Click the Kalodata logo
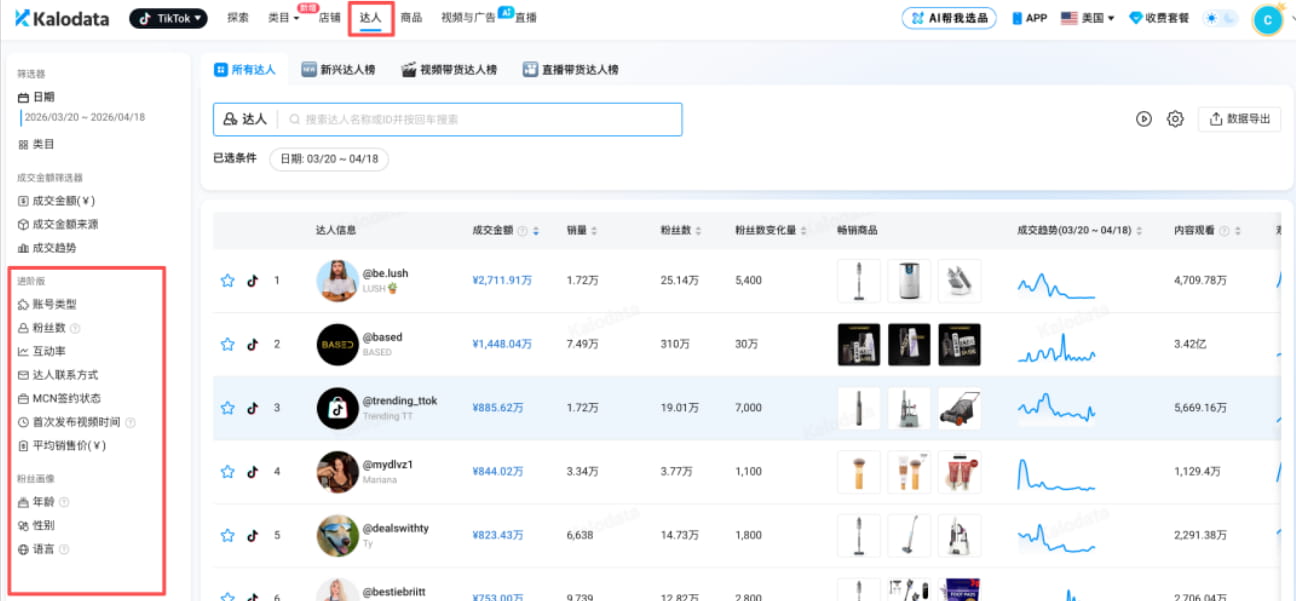 (x=60, y=18)
